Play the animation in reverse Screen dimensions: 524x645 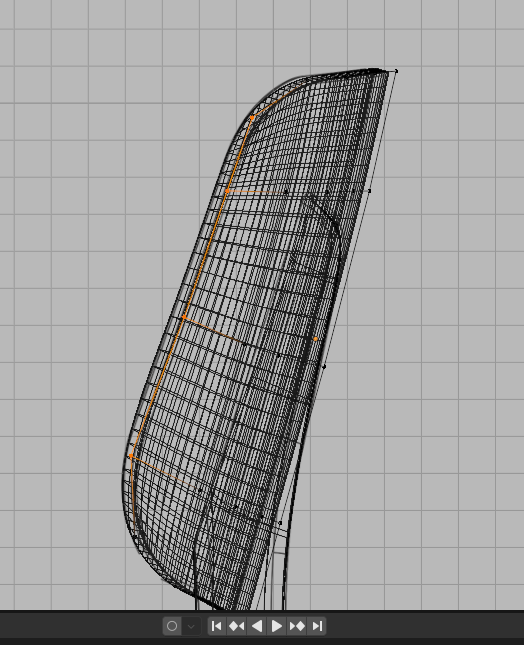coord(257,626)
